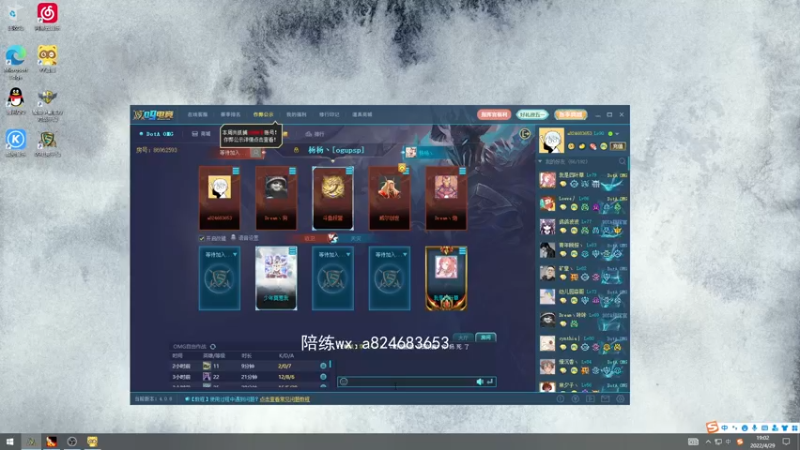800x450 pixels.
Task: Open the first top navigation tab (online service)
Action: coord(197,115)
